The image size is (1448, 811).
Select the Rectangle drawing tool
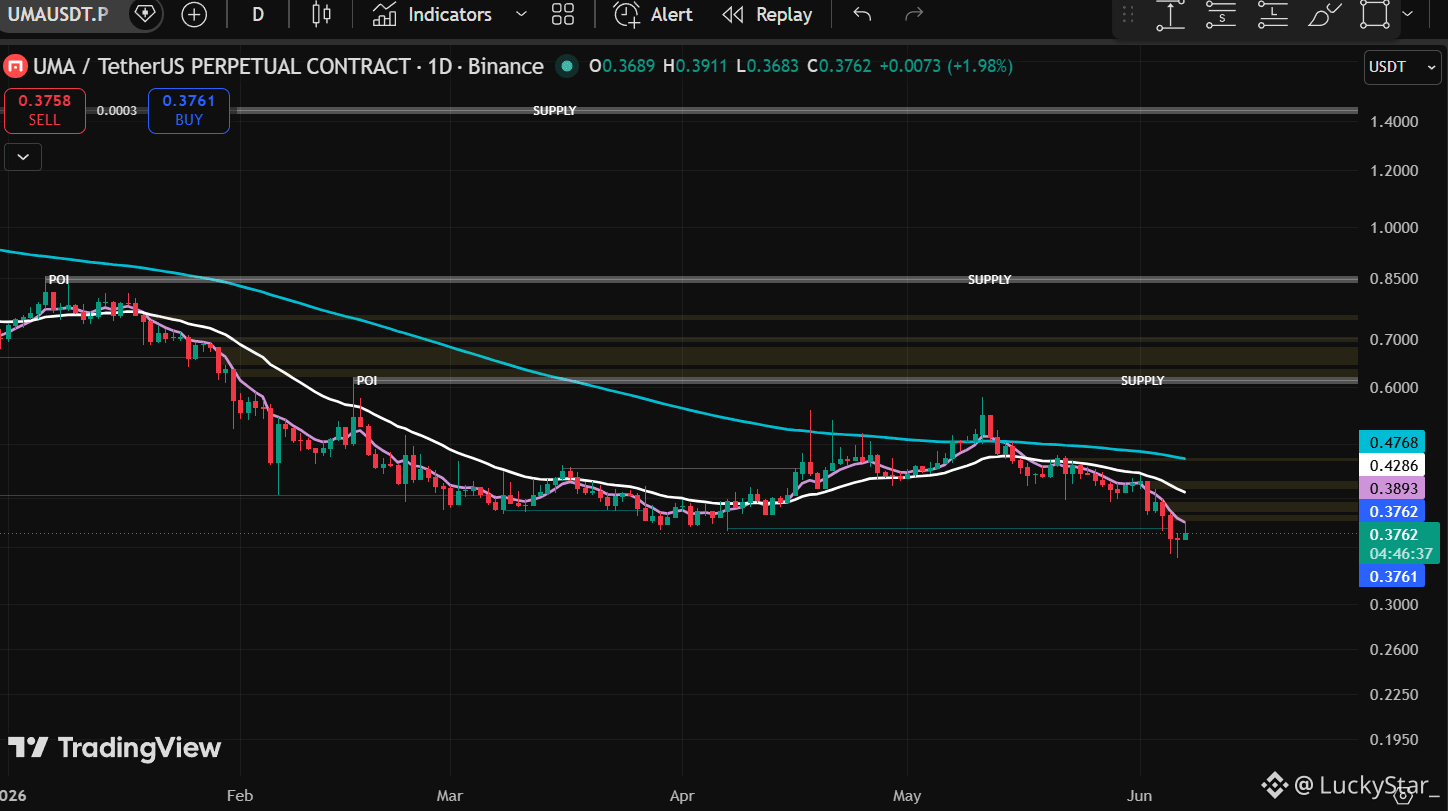pyautogui.click(x=1376, y=14)
